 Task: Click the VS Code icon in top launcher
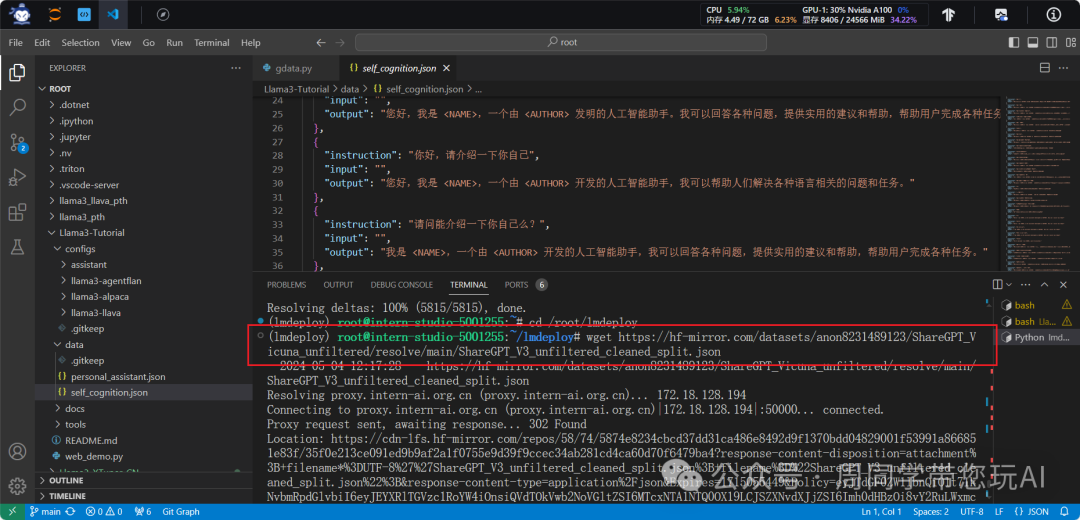pos(112,14)
